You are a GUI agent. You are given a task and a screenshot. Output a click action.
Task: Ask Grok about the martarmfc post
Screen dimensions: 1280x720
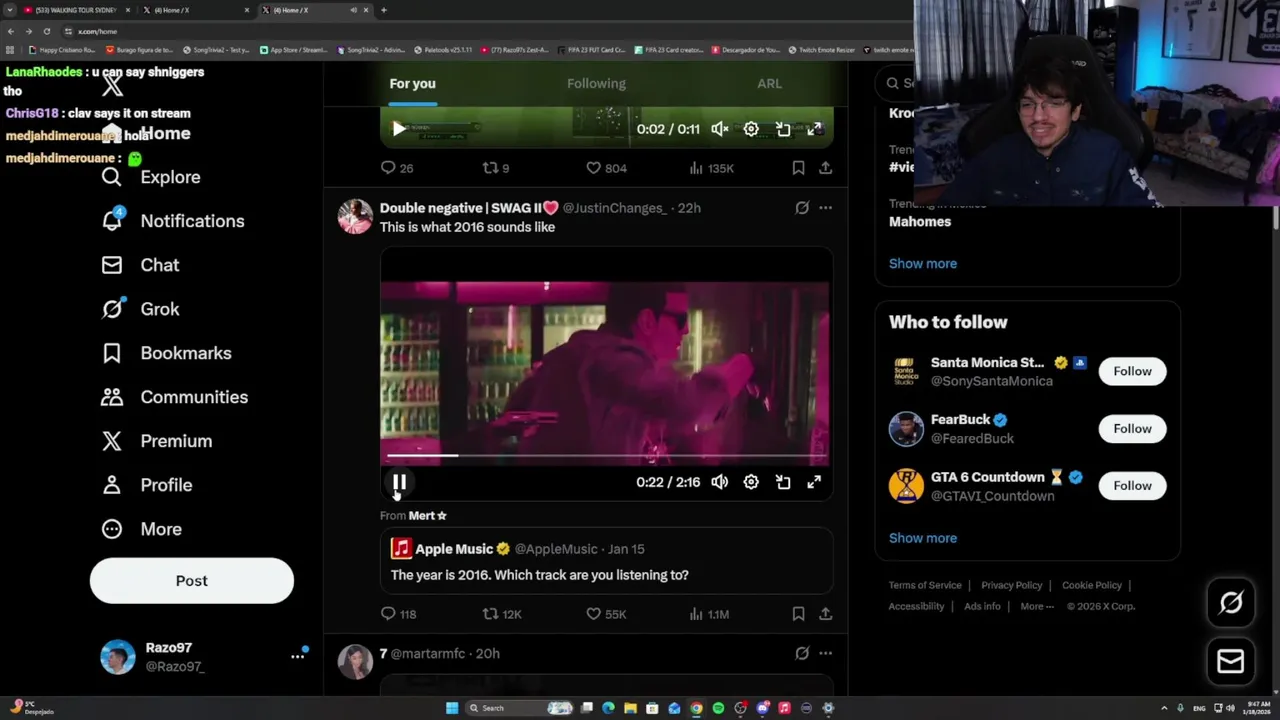[802, 653]
